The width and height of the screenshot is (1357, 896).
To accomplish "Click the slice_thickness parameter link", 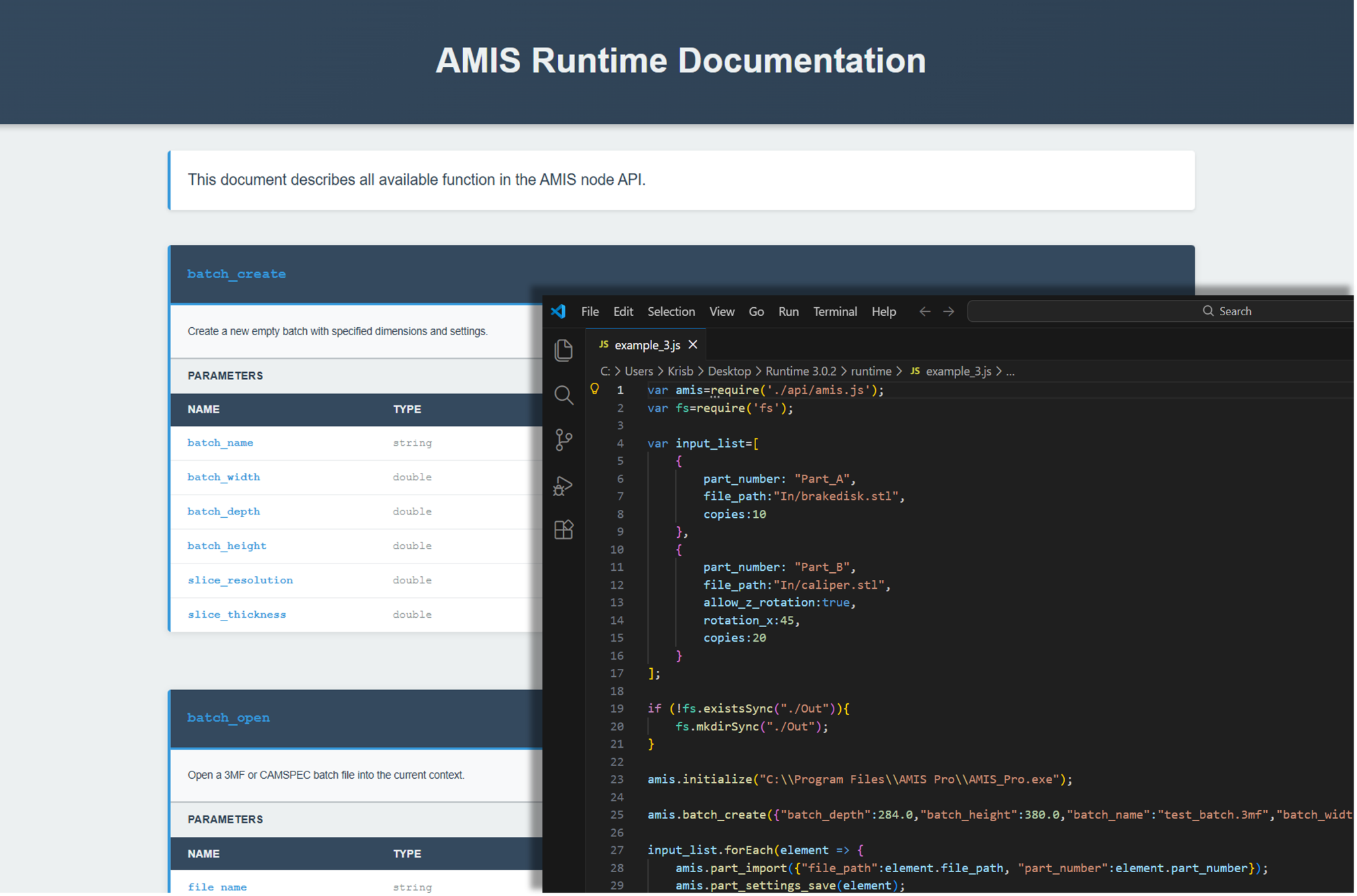I will (237, 614).
